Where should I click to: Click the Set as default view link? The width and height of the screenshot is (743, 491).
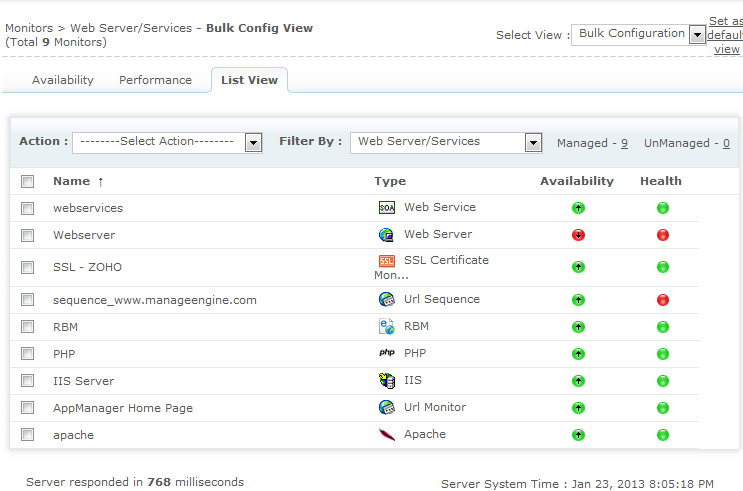(725, 35)
